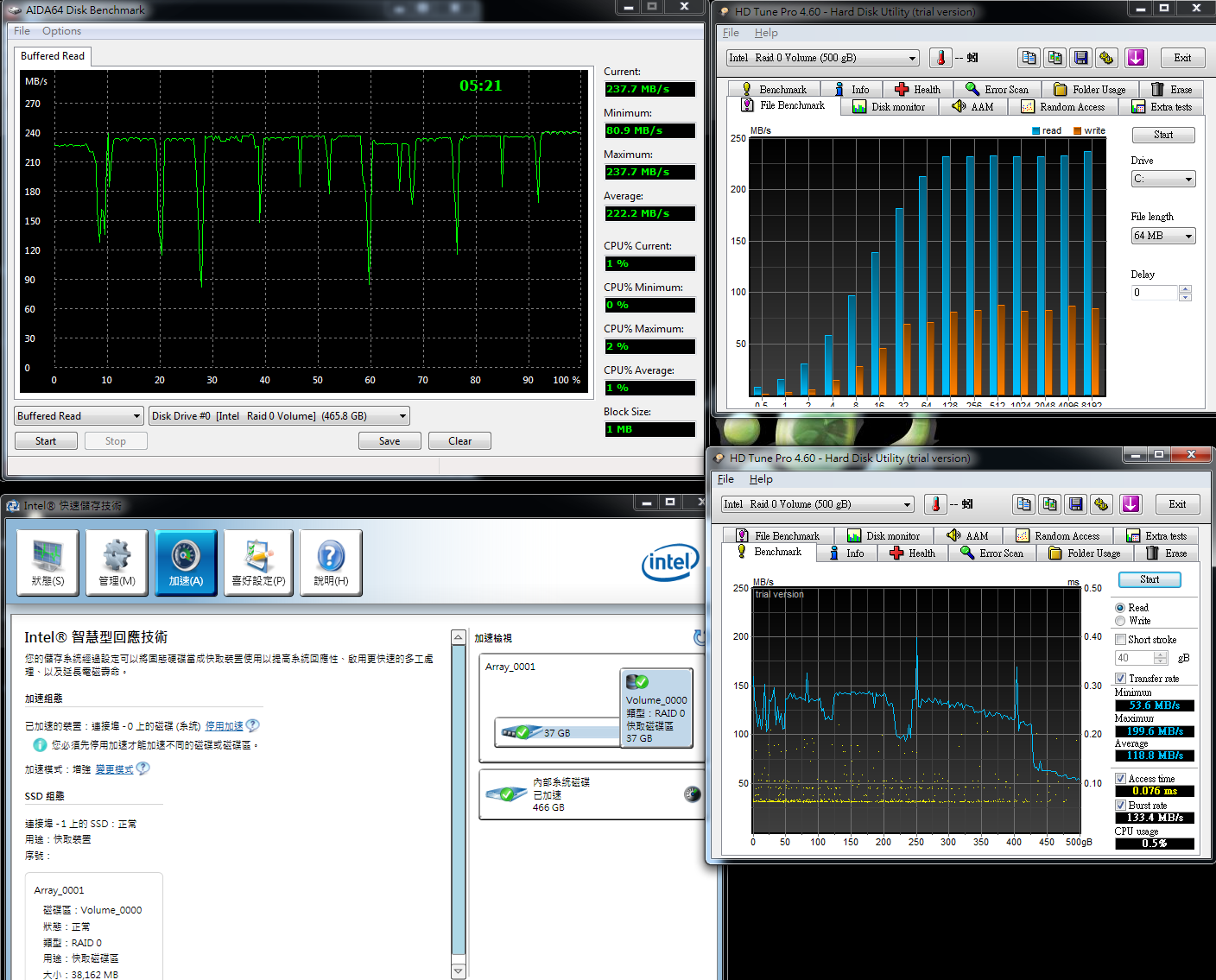Image resolution: width=1216 pixels, height=980 pixels.
Task: Click Start button in File Benchmark tab
Action: (x=1163, y=135)
